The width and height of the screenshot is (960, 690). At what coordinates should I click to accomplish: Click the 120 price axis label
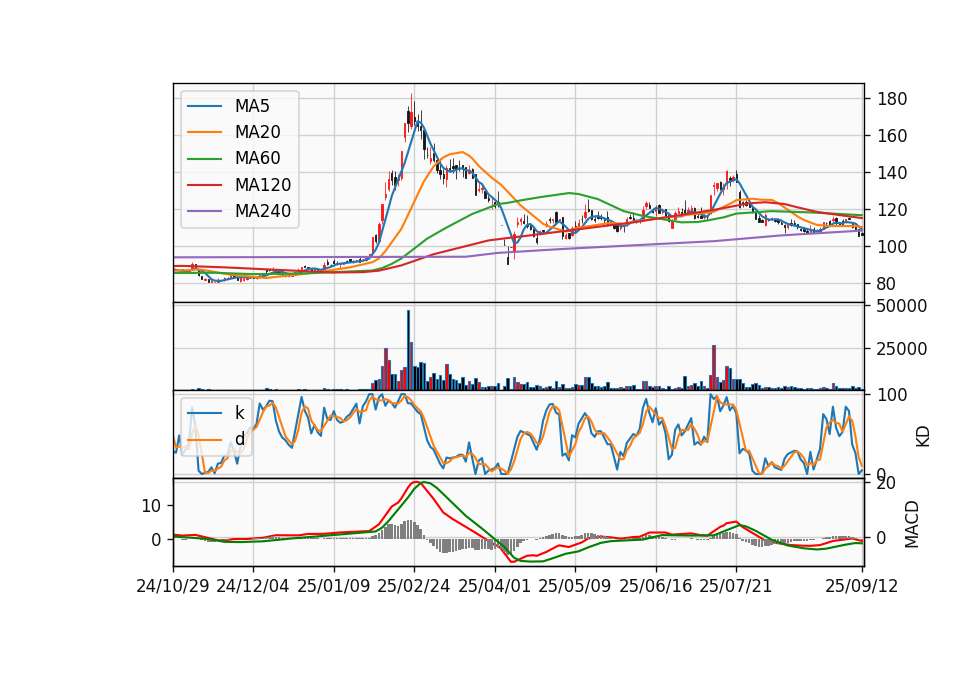(x=892, y=210)
